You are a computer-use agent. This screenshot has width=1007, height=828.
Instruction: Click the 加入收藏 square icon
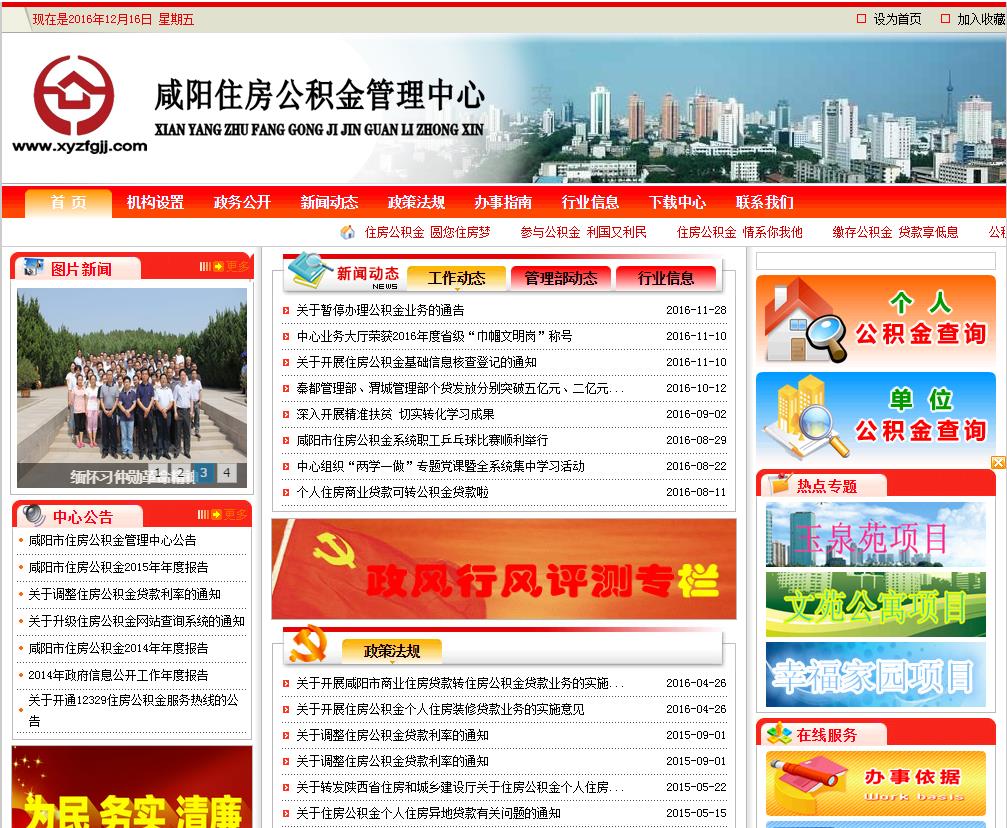point(945,19)
